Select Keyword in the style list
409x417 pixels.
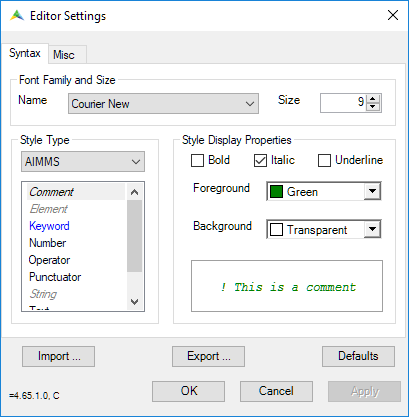(49, 226)
